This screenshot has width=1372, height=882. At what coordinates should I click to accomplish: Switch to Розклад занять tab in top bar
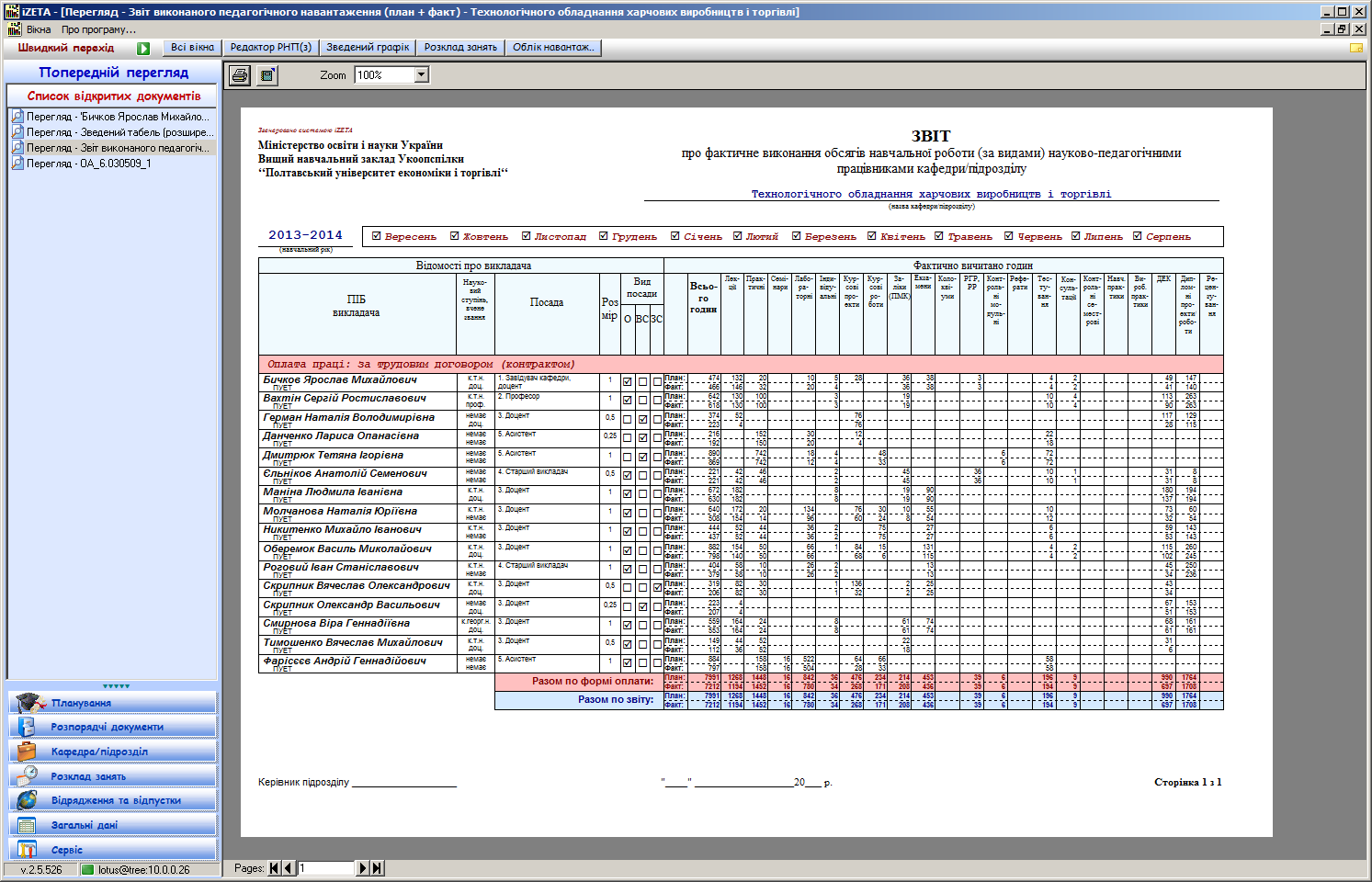coord(460,48)
